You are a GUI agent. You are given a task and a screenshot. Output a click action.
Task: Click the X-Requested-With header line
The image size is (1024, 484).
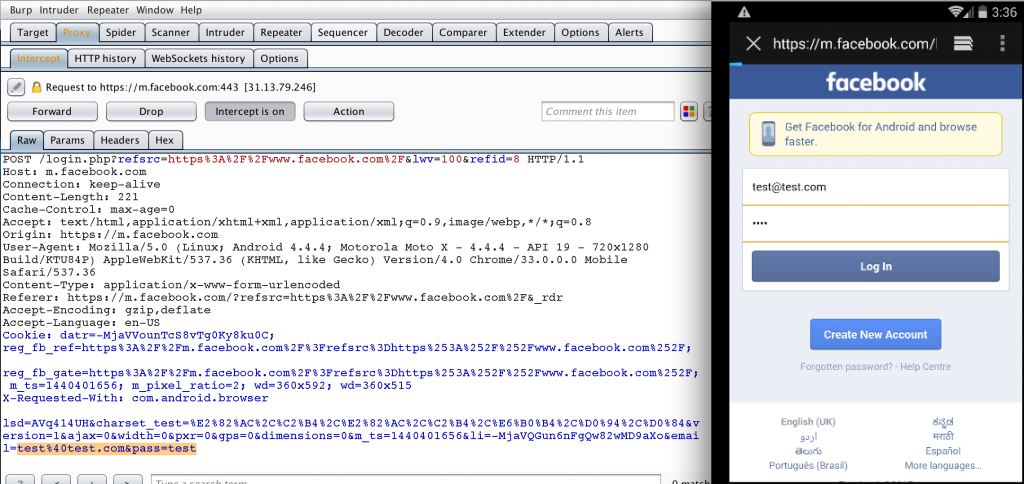click(x=135, y=398)
